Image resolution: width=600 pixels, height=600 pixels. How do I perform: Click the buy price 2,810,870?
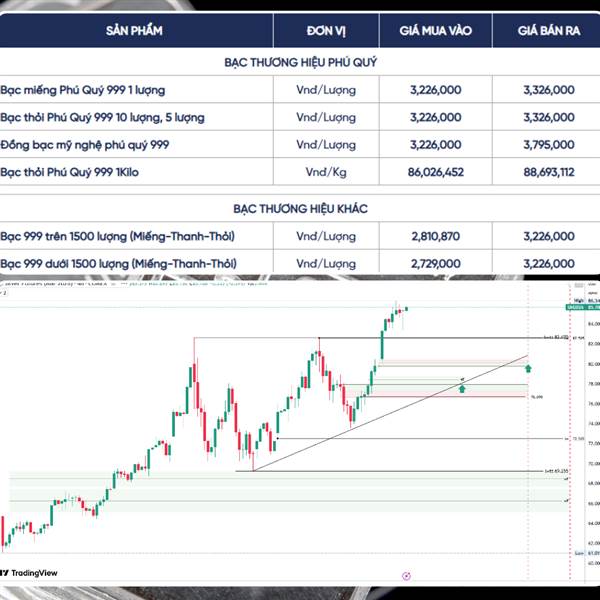[x=435, y=236]
